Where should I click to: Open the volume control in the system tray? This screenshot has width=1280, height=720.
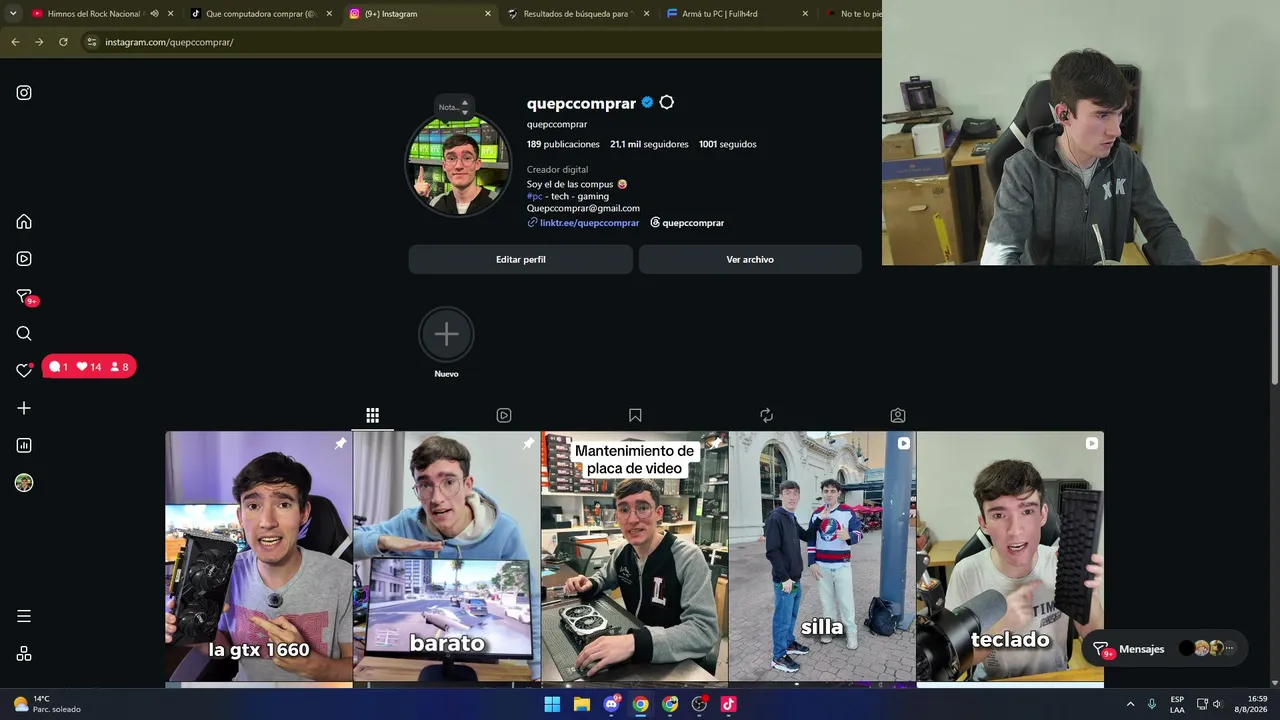coord(1217,704)
